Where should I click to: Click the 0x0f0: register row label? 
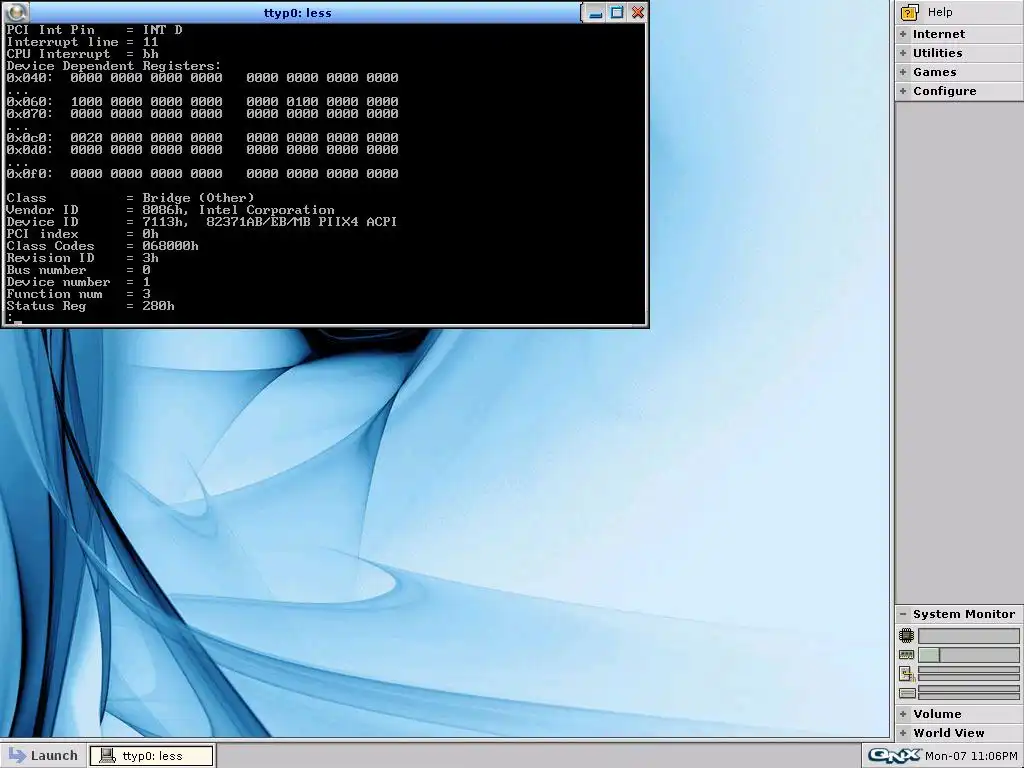30,174
